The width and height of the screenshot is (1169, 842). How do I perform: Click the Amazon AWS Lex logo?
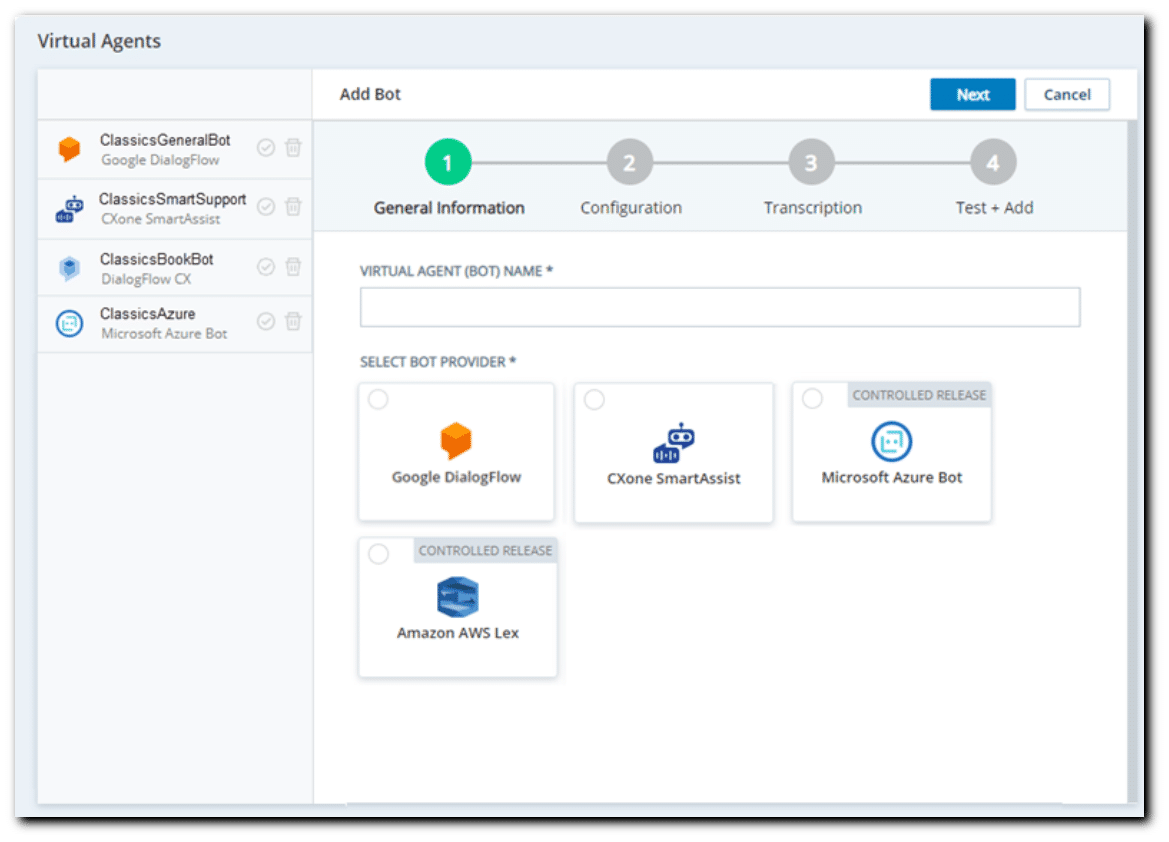[457, 598]
